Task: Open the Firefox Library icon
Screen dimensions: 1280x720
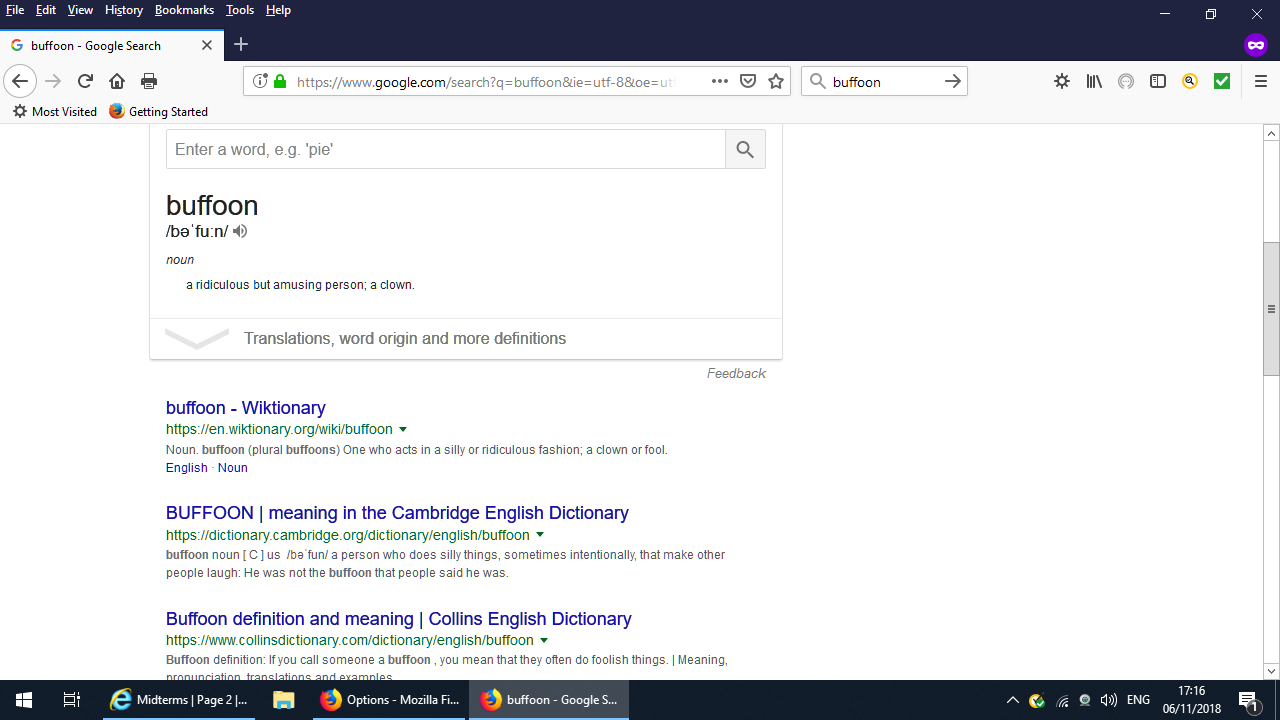Action: tap(1094, 81)
